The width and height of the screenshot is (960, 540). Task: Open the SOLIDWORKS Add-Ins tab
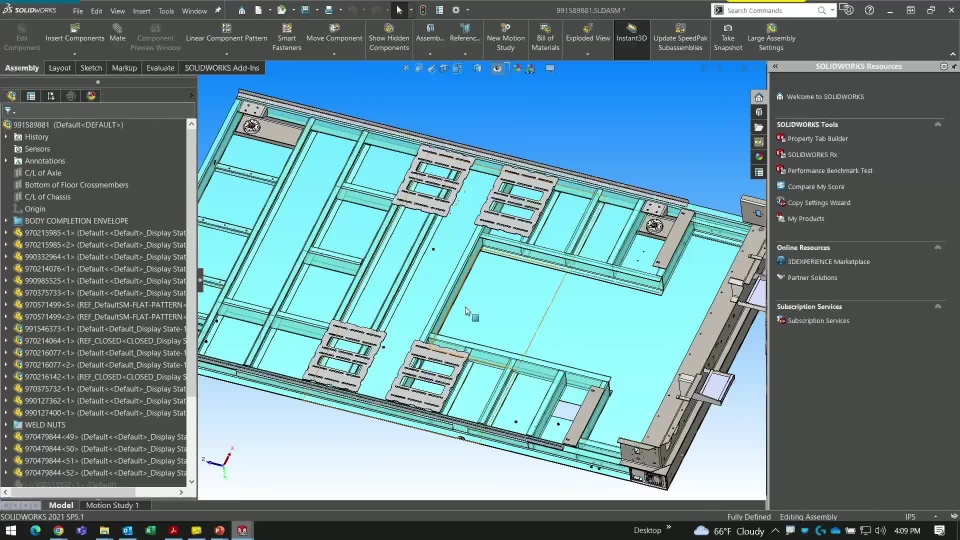pyautogui.click(x=222, y=68)
